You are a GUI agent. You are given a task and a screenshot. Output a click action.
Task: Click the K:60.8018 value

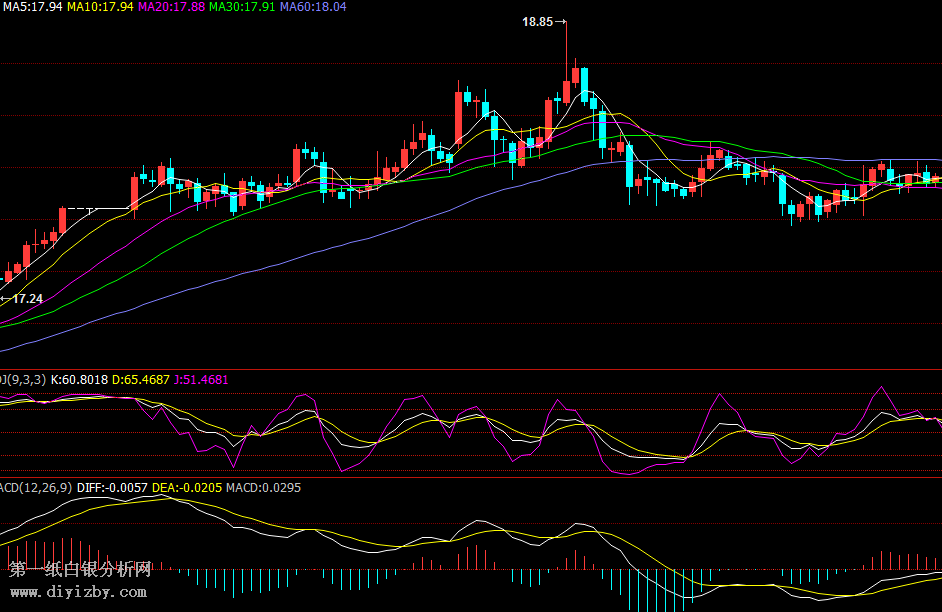pos(79,380)
